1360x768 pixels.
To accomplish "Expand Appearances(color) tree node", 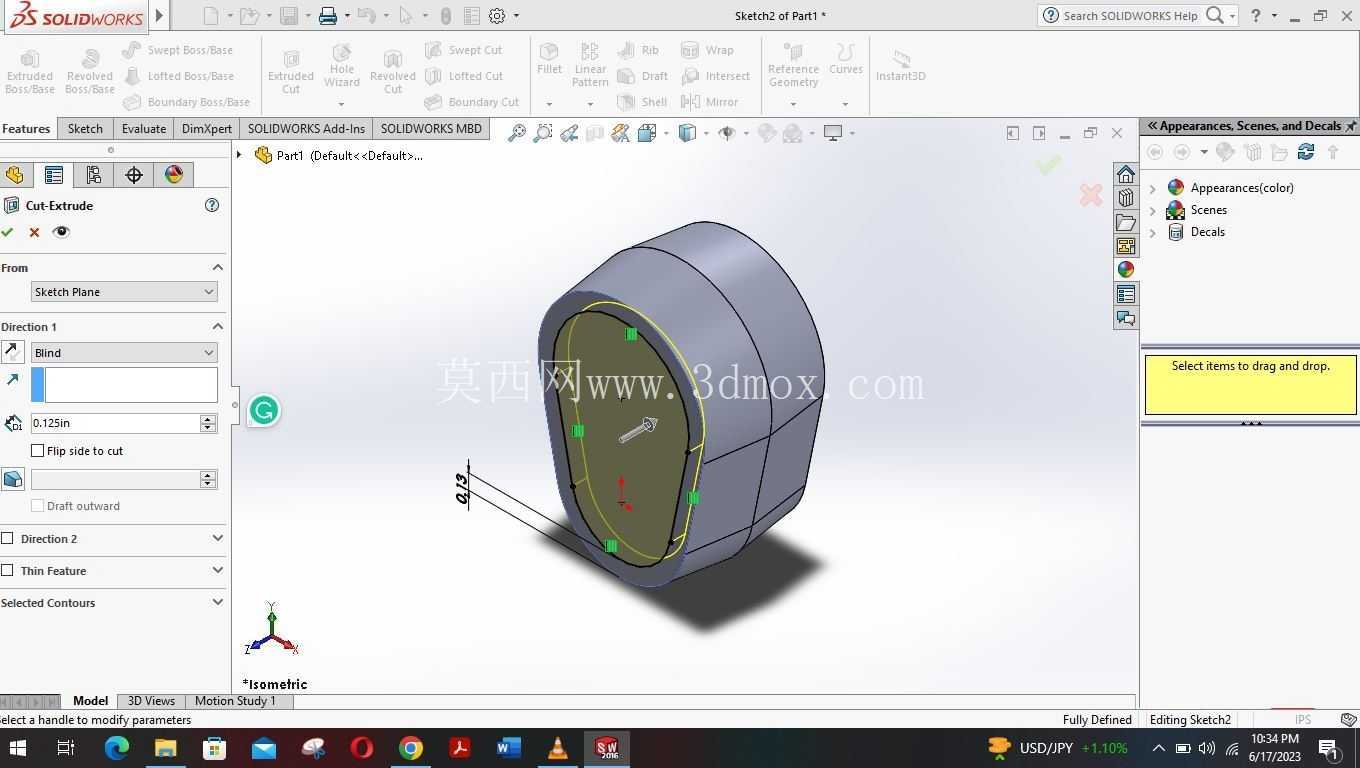I will (1153, 188).
